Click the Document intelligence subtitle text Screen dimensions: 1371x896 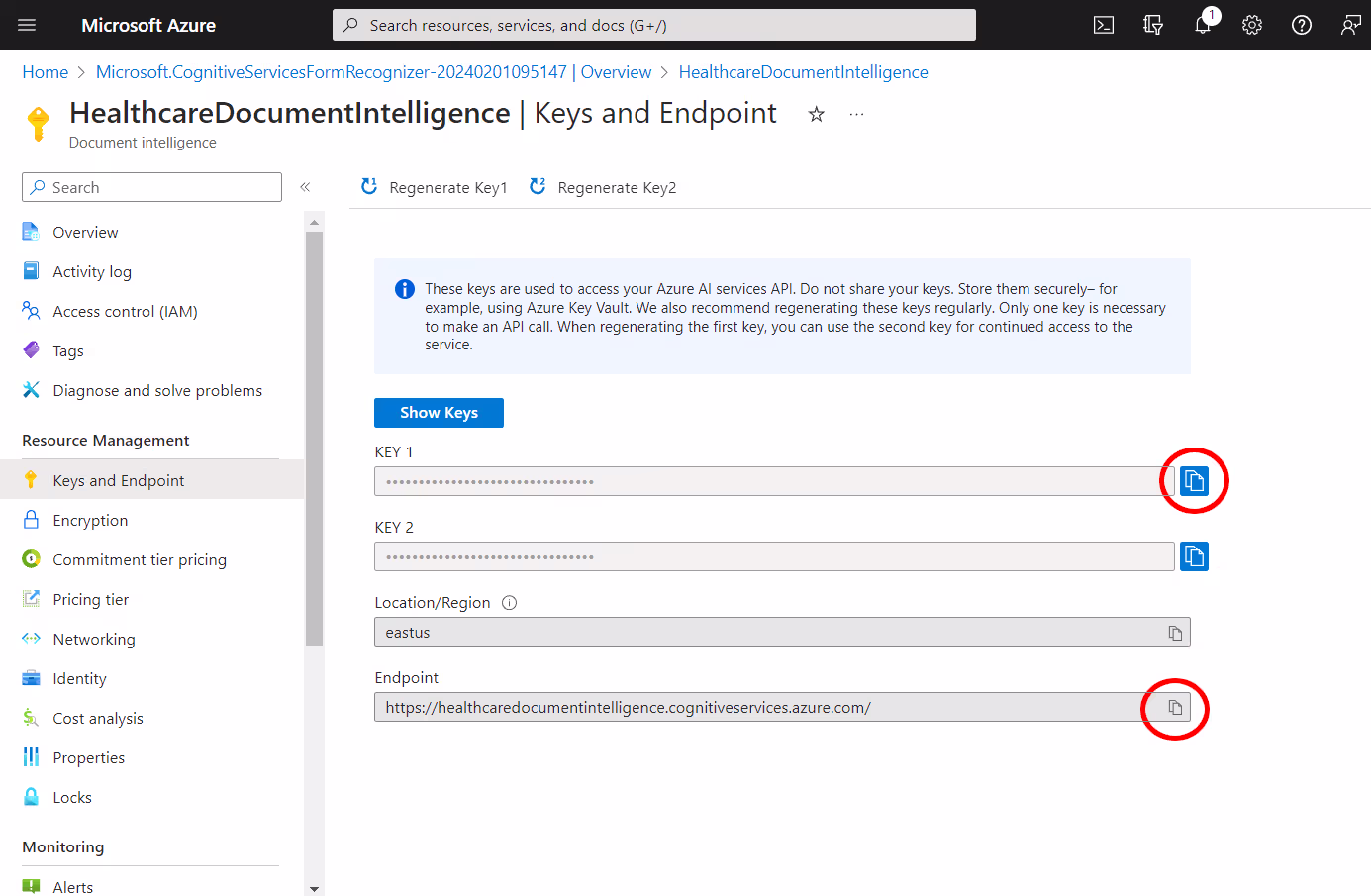pos(143,143)
